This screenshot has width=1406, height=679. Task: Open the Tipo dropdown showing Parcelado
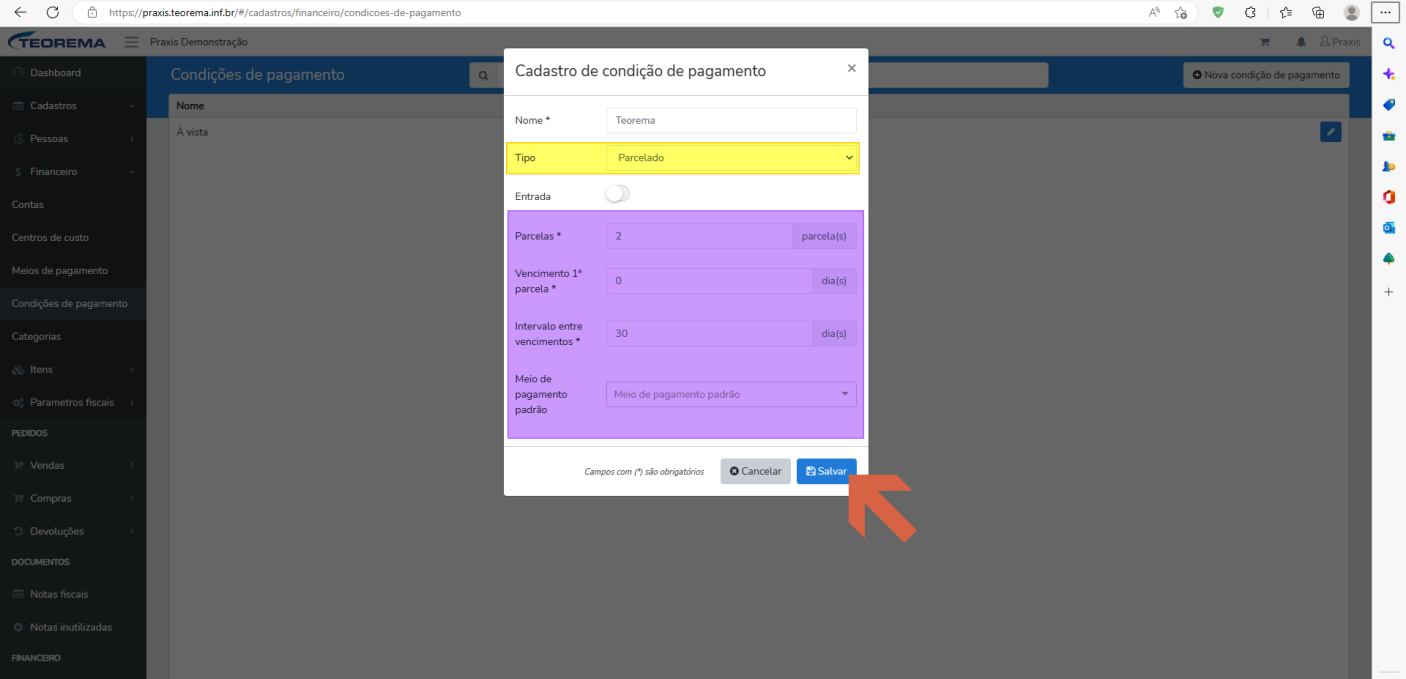tap(731, 158)
